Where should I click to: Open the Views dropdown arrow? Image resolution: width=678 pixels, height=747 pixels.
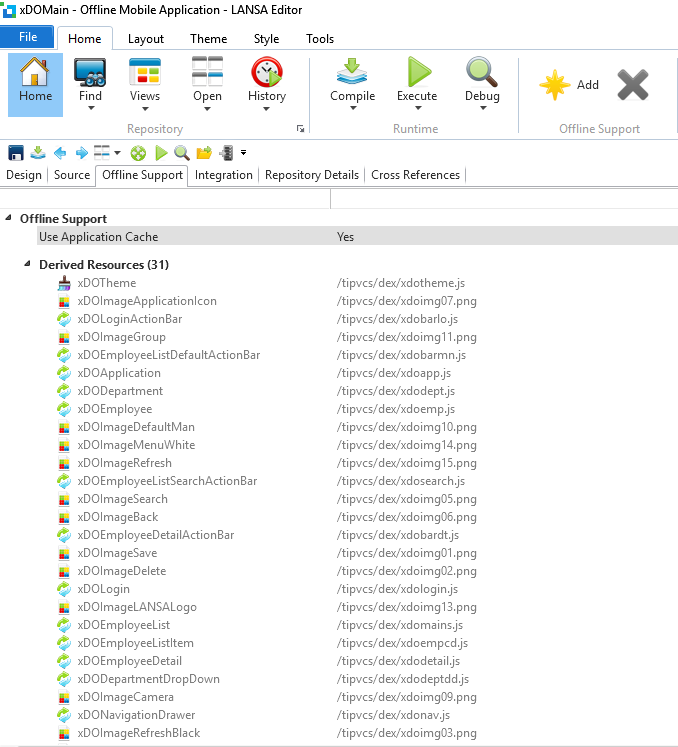[x=145, y=108]
